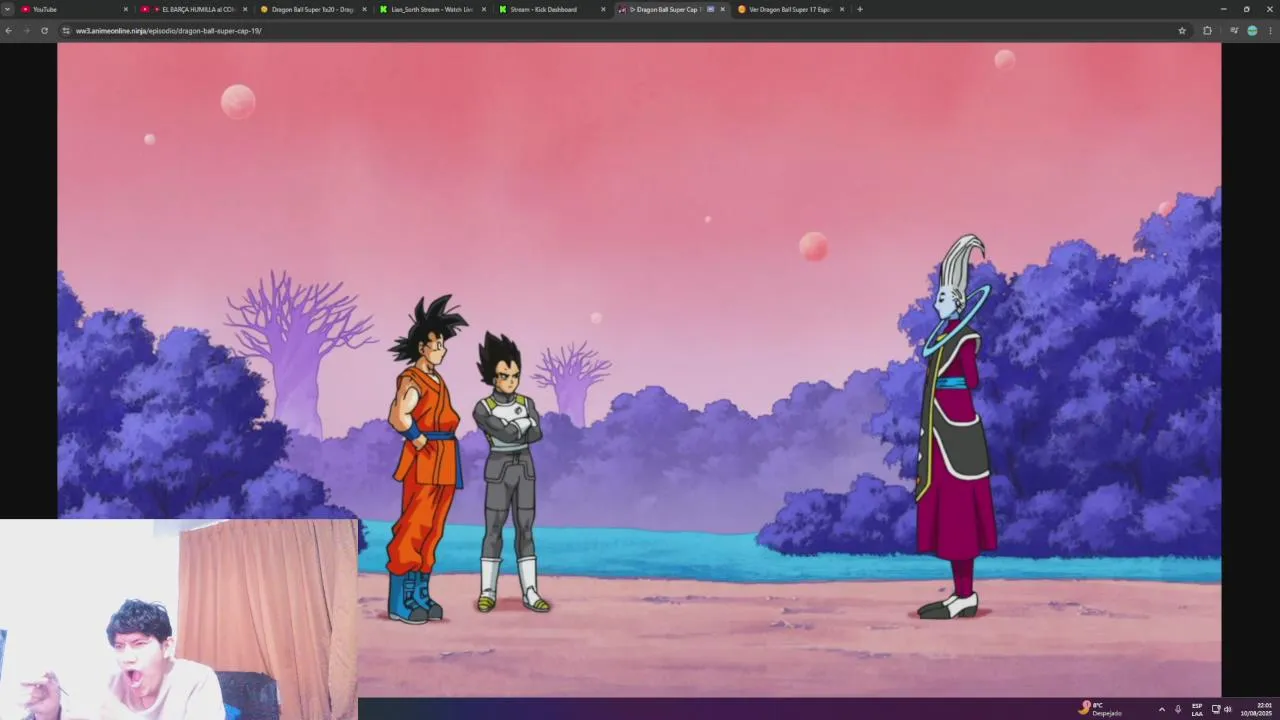Image resolution: width=1280 pixels, height=720 pixels.
Task: Change the ESP LAA keyboard language
Action: click(x=1197, y=709)
